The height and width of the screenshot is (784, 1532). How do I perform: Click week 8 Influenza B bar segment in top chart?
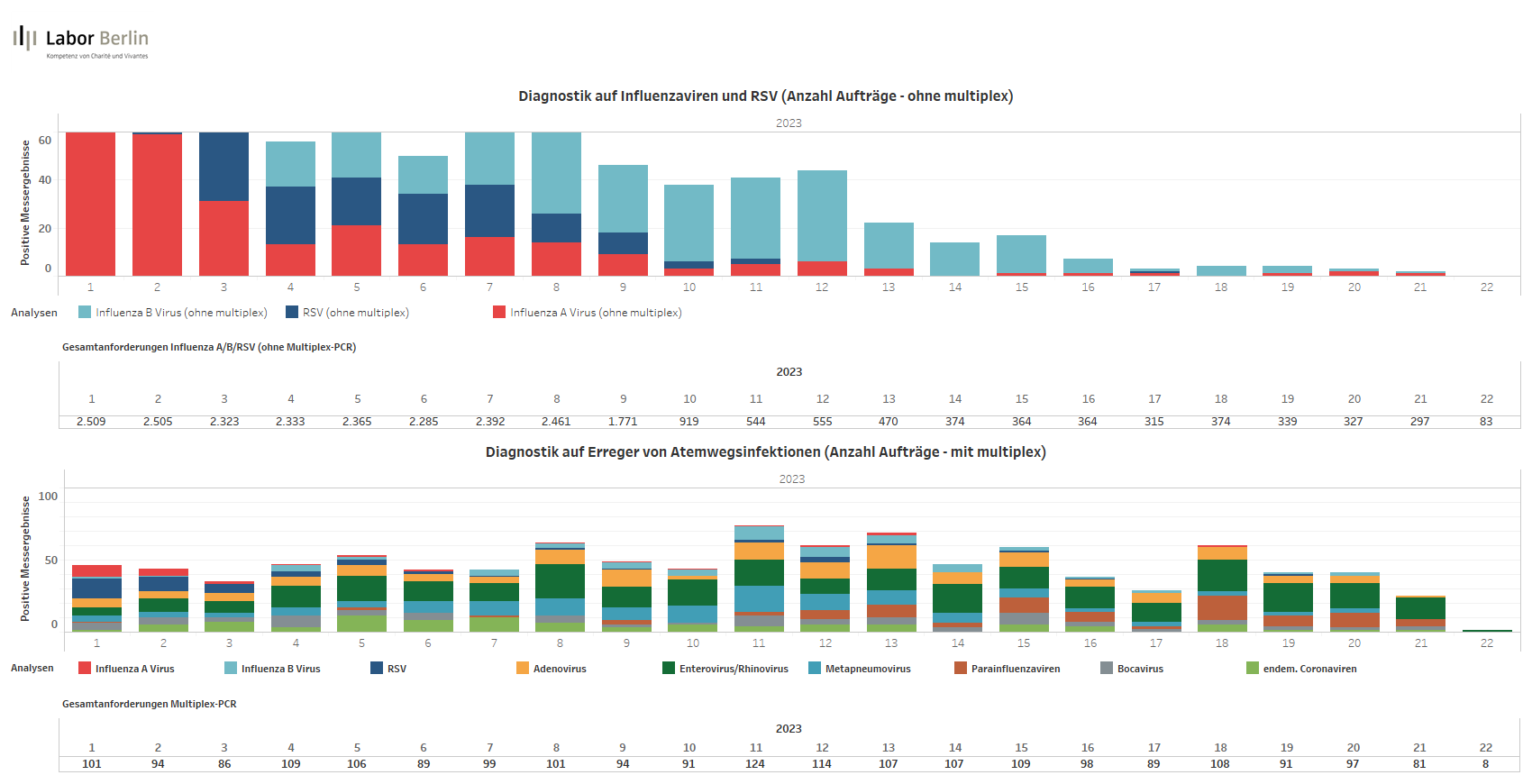point(556,172)
